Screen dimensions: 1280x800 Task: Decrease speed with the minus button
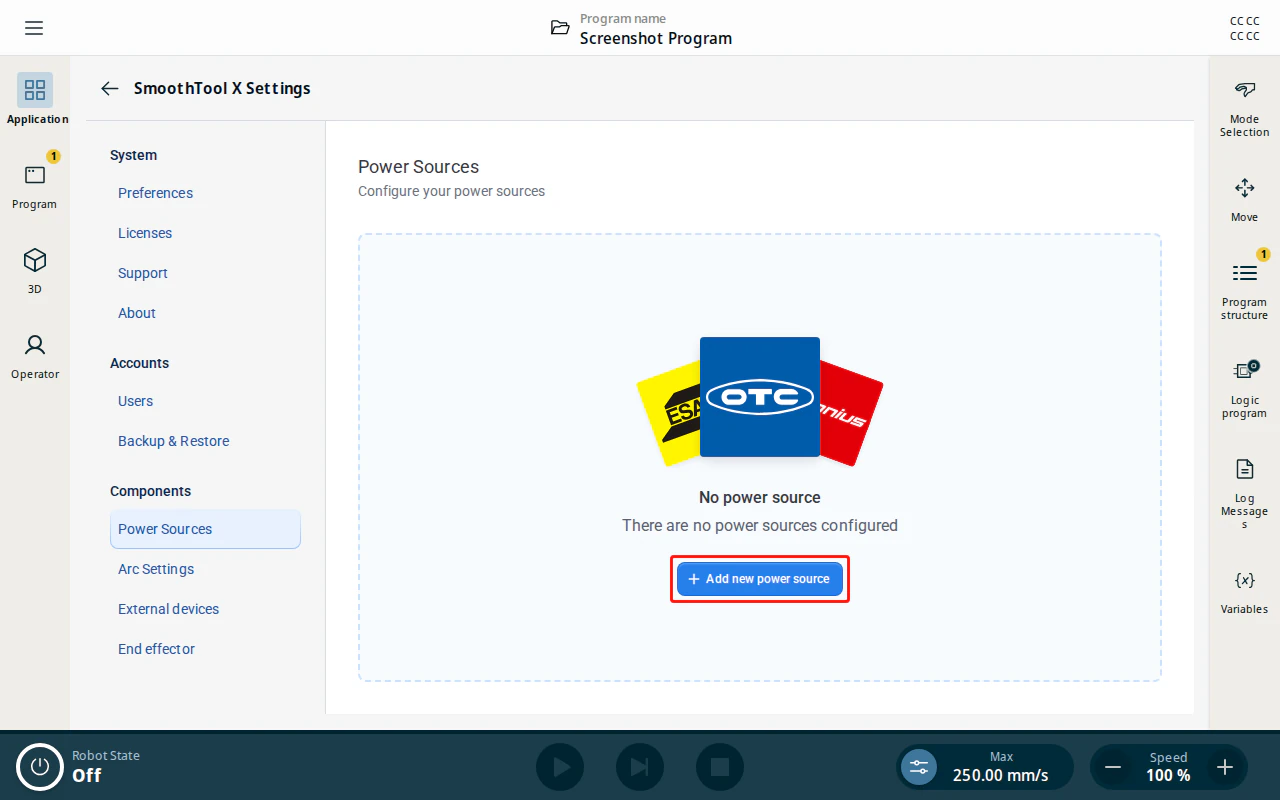click(1112, 767)
